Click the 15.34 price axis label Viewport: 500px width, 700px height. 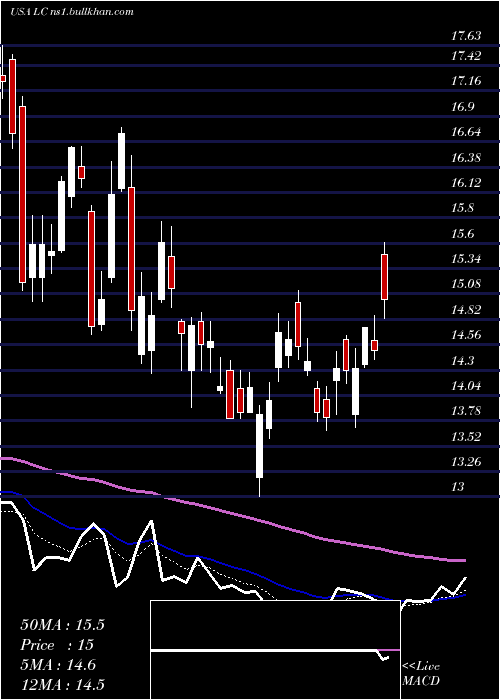[466, 258]
